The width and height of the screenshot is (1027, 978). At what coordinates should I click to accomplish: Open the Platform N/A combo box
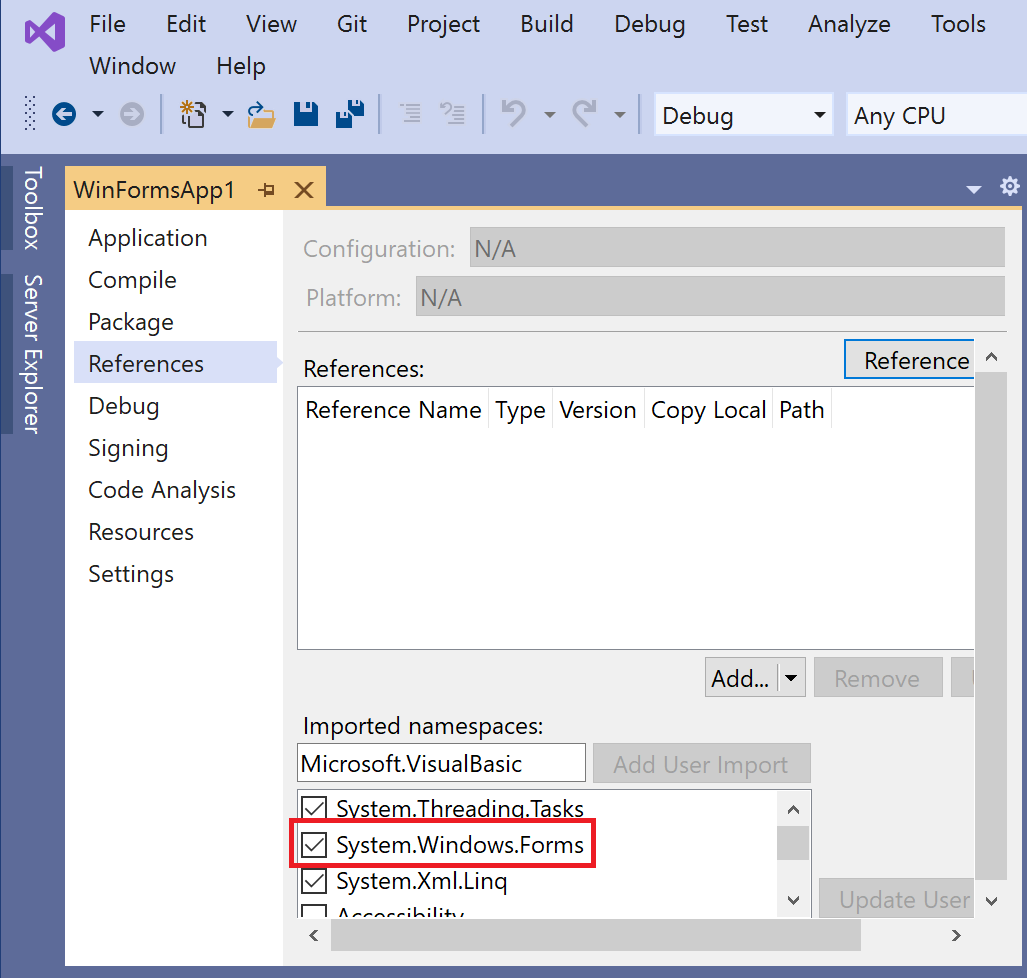710,296
